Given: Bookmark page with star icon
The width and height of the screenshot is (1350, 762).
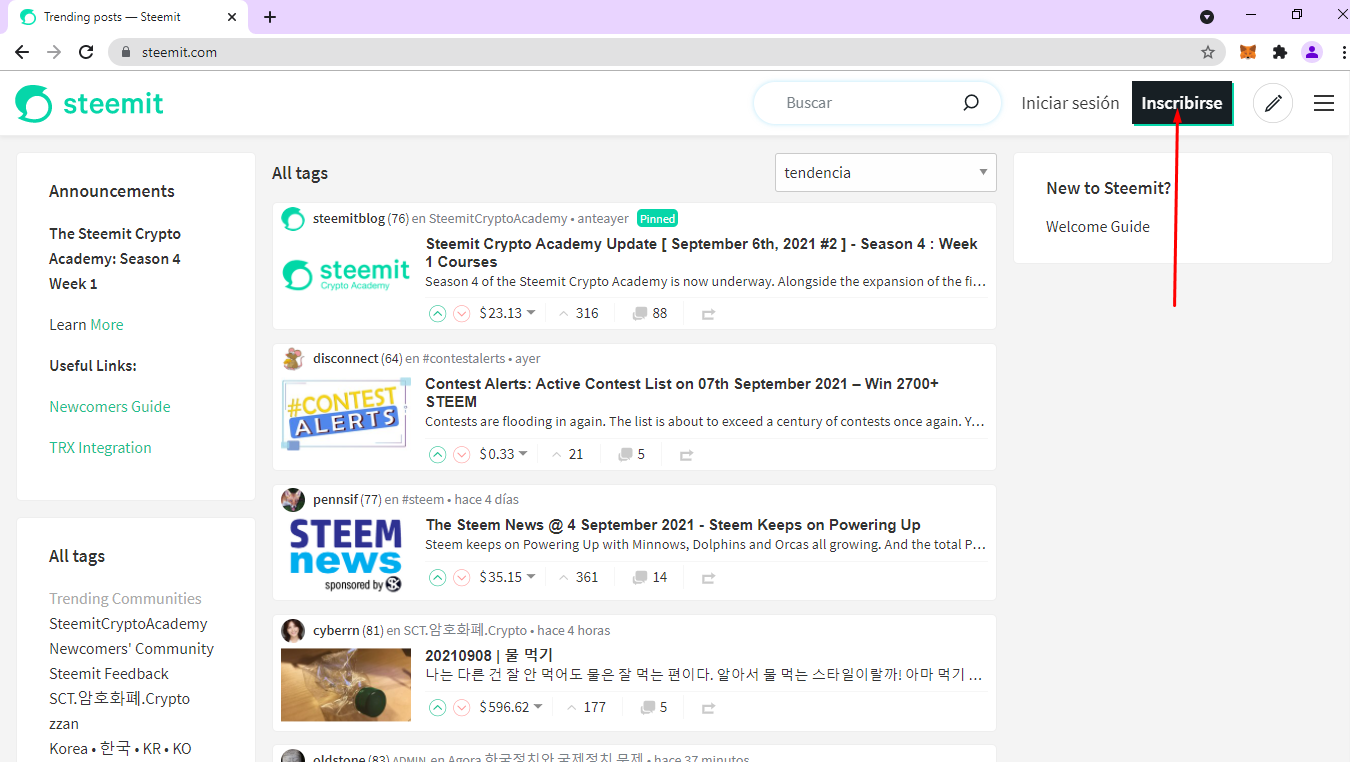Looking at the screenshot, I should pos(1208,52).
